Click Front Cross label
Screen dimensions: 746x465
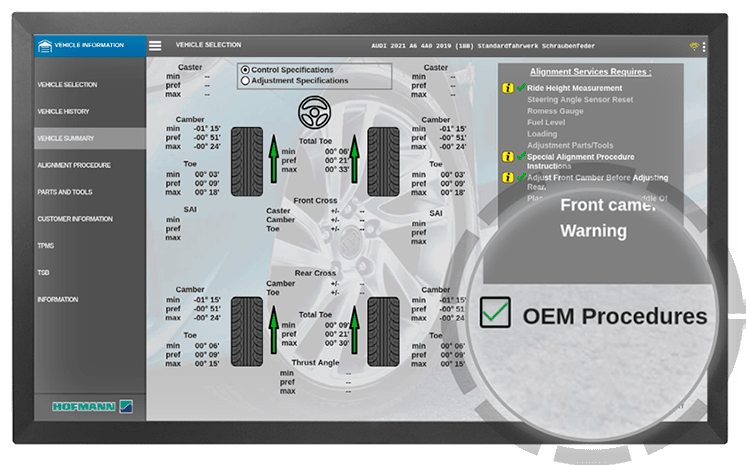click(x=315, y=201)
